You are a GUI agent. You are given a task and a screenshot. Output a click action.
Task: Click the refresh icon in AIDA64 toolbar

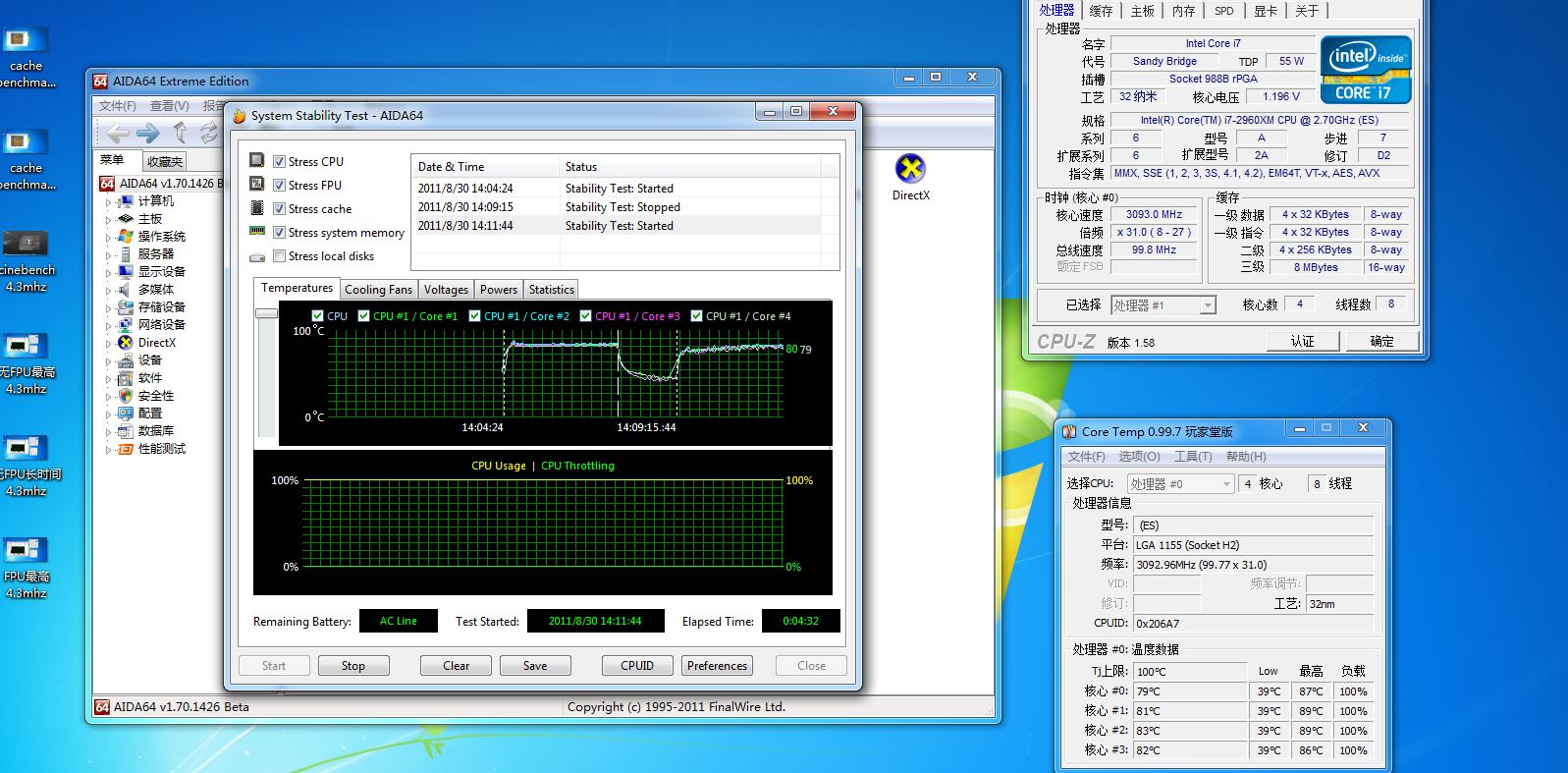(x=209, y=133)
